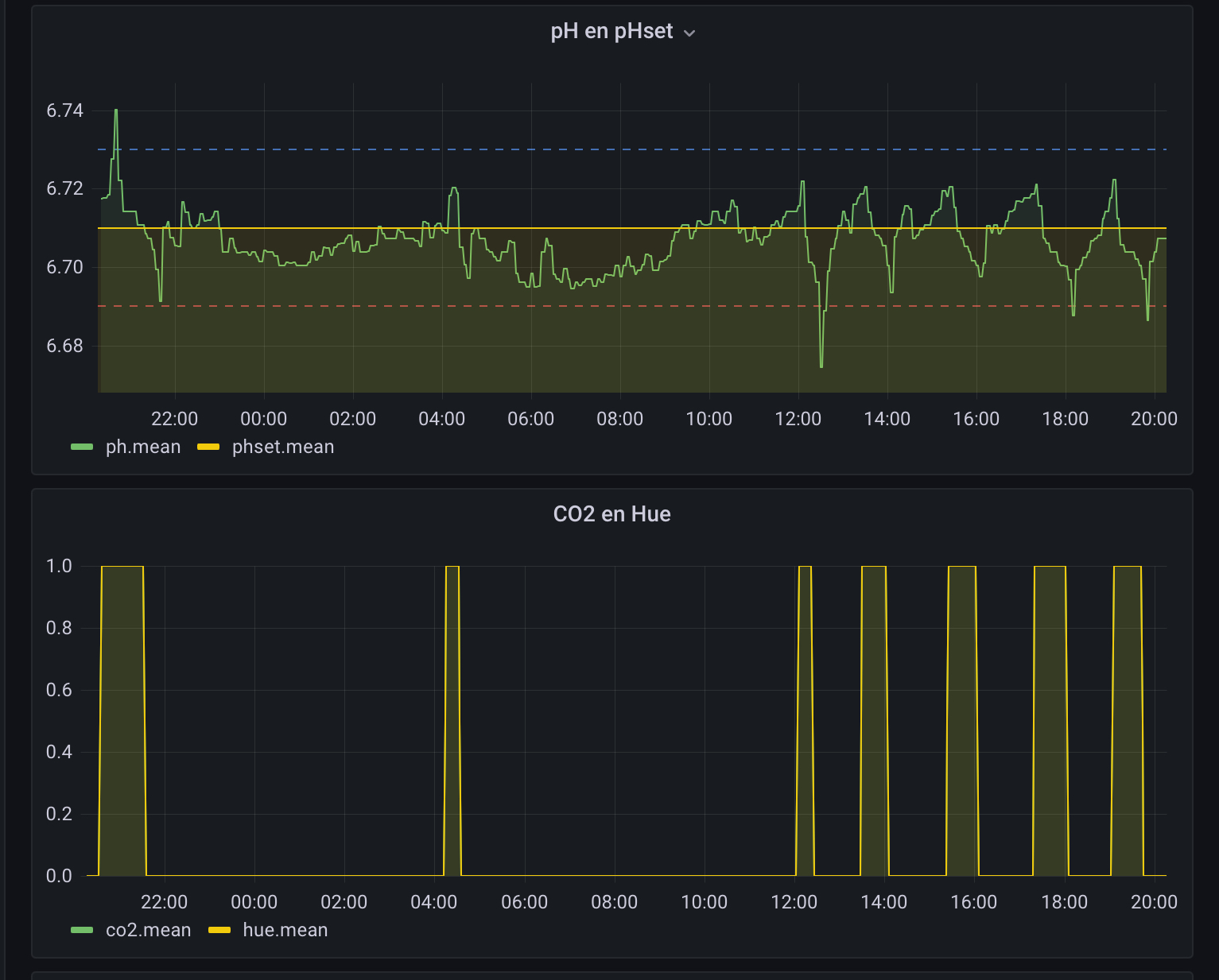Click the 08:00 time label under the pH chart
This screenshot has width=1219, height=980.
(x=619, y=419)
